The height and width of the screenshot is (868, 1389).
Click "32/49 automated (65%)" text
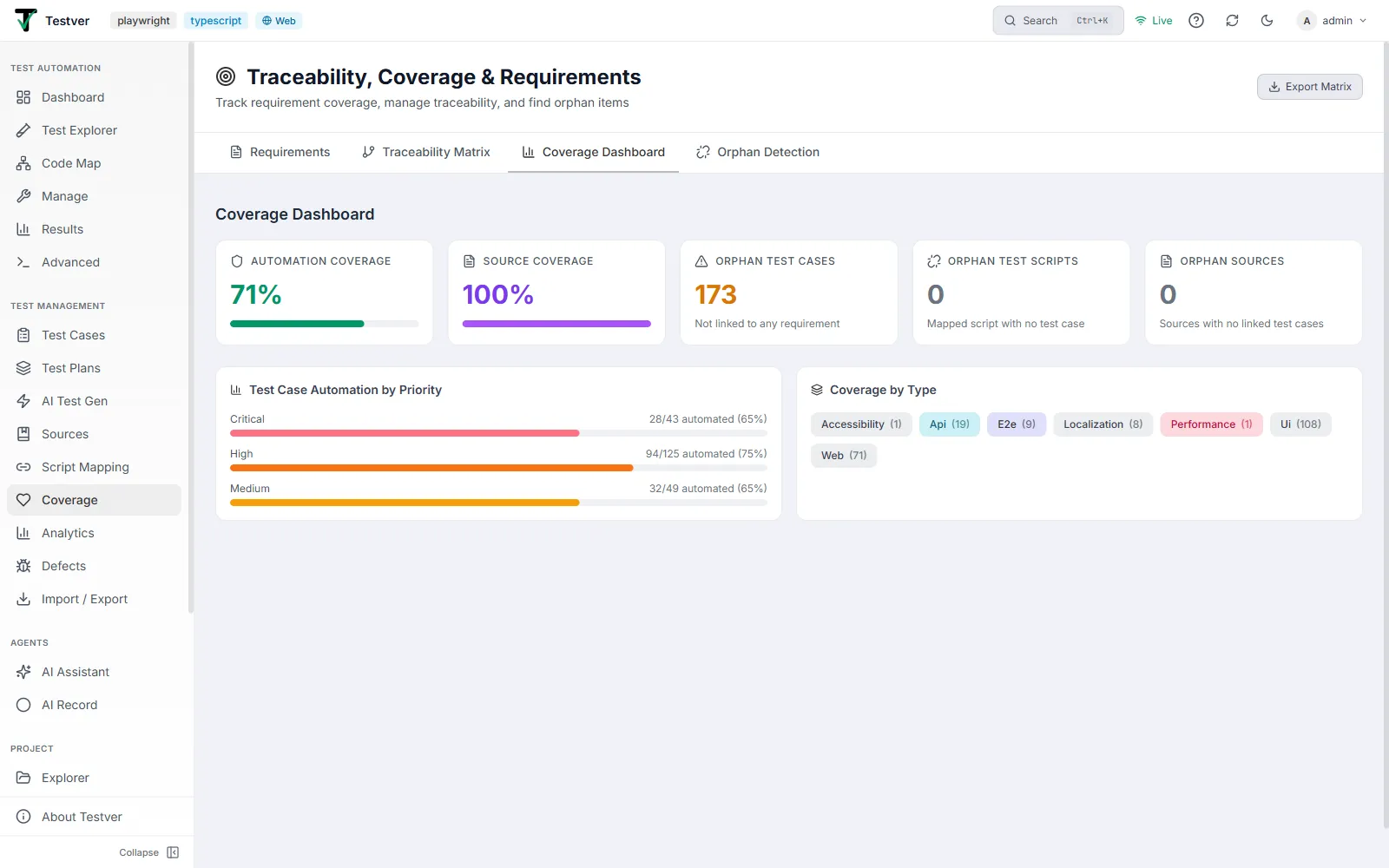[x=708, y=489]
